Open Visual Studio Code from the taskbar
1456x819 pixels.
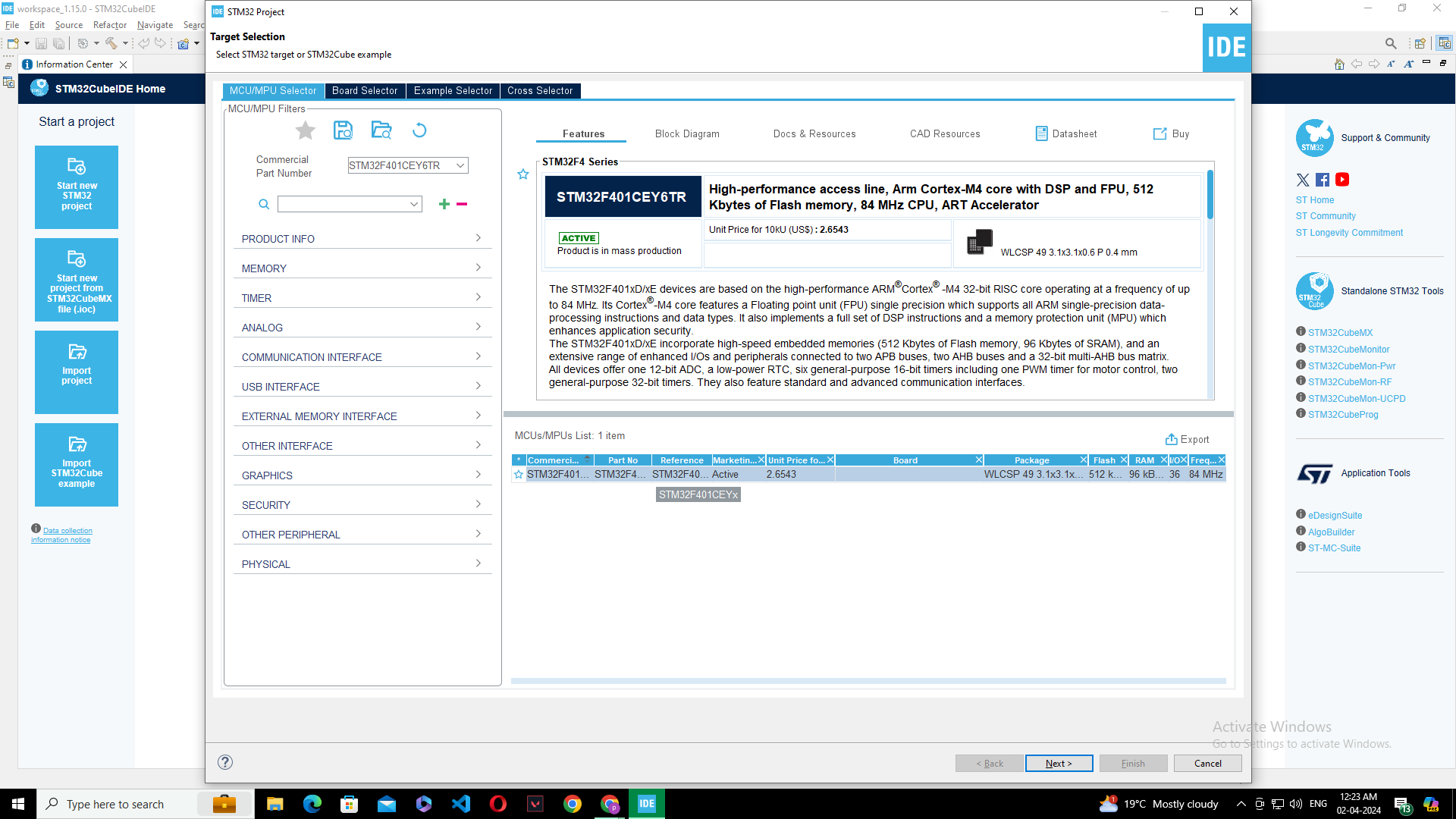click(461, 804)
